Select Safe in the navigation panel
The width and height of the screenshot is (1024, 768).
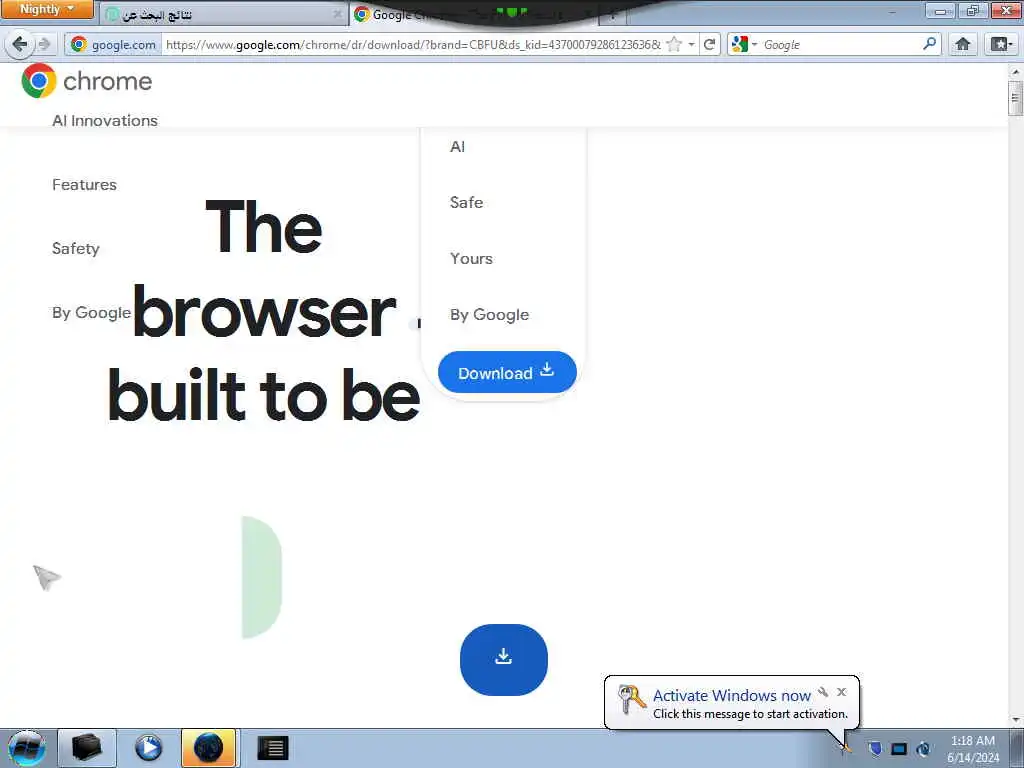tap(466, 202)
